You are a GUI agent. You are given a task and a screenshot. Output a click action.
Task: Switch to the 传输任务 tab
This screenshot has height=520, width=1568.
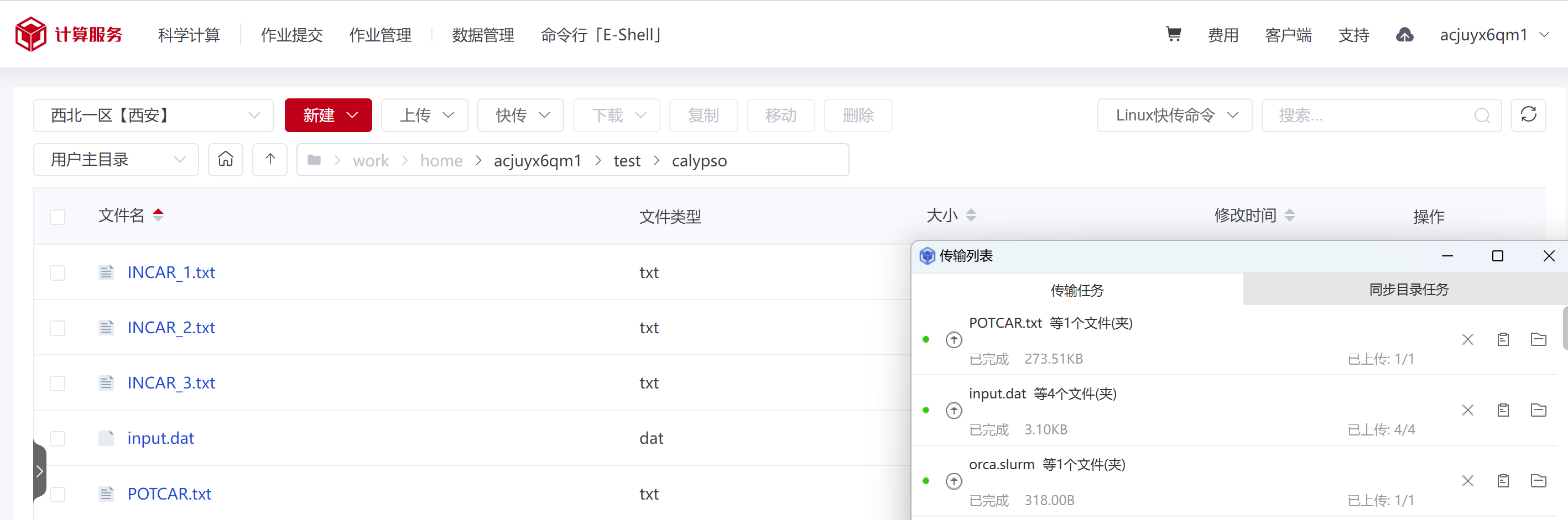tap(1077, 290)
